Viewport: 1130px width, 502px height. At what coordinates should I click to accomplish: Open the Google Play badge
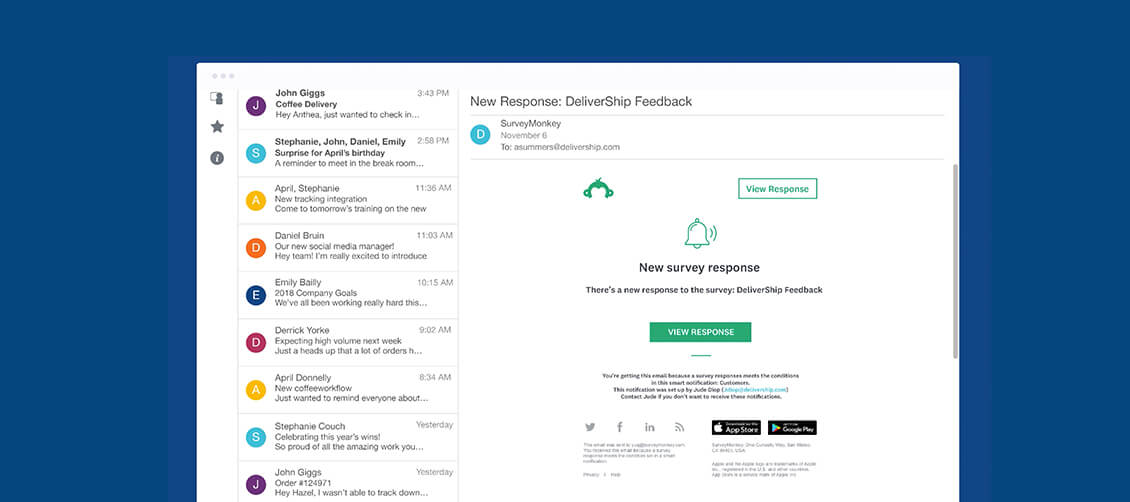792,427
